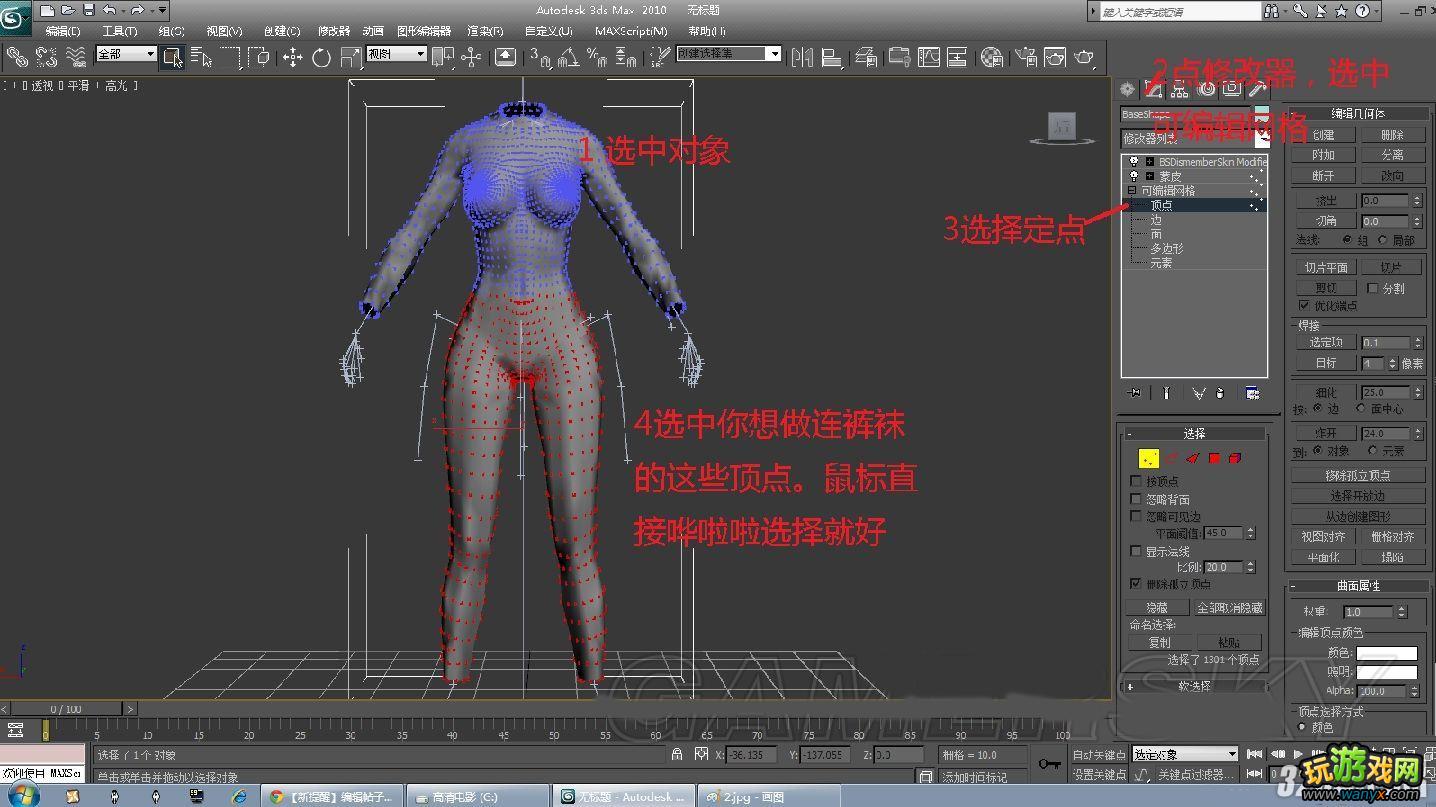Expand the 软选择 rollout
This screenshot has width=1436, height=807.
1194,686
